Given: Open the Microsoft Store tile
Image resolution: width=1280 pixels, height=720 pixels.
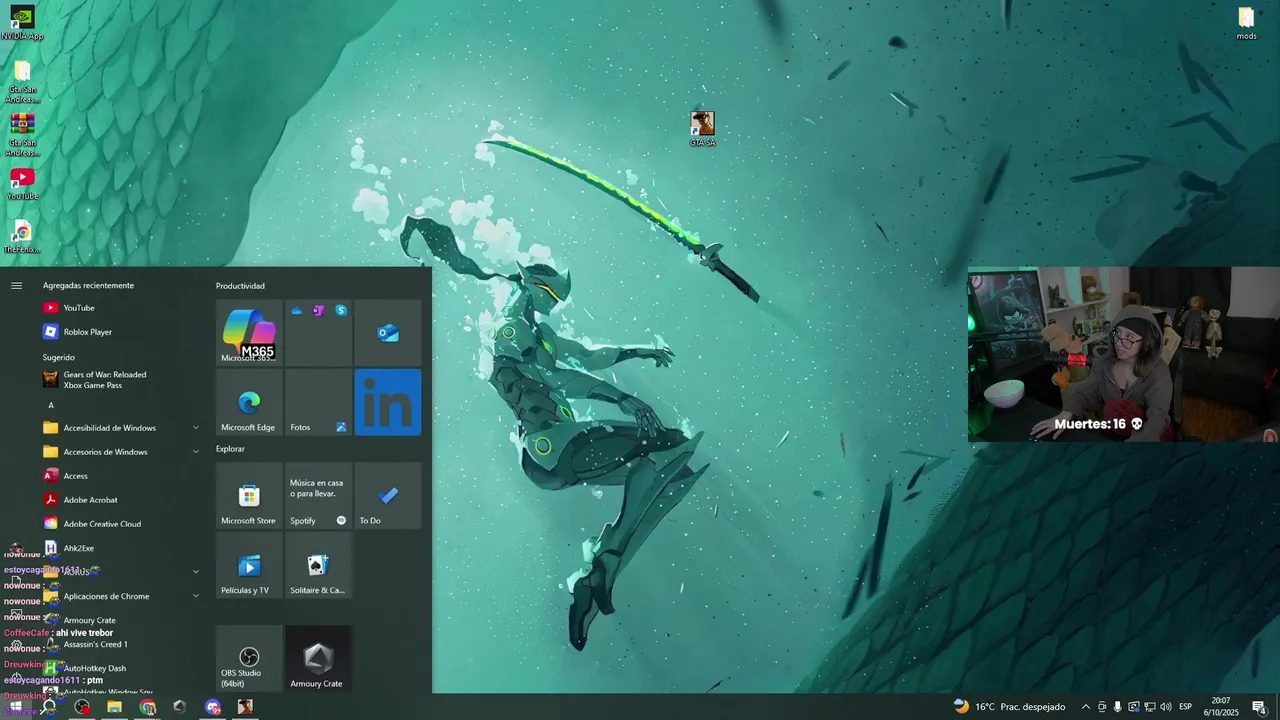Looking at the screenshot, I should [249, 496].
